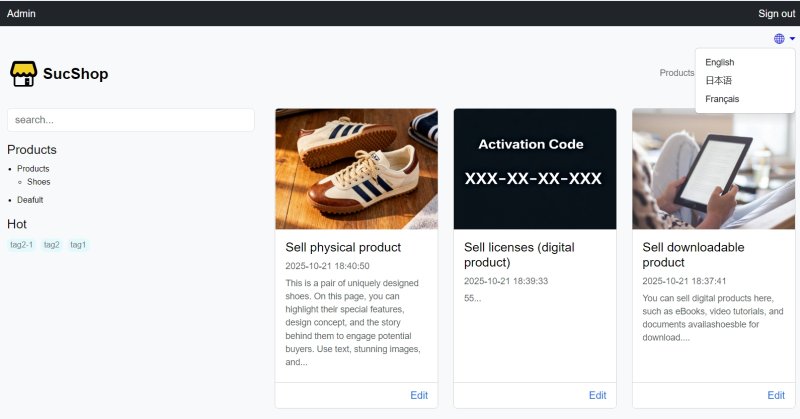Click the SucShop store logo icon

pos(23,73)
